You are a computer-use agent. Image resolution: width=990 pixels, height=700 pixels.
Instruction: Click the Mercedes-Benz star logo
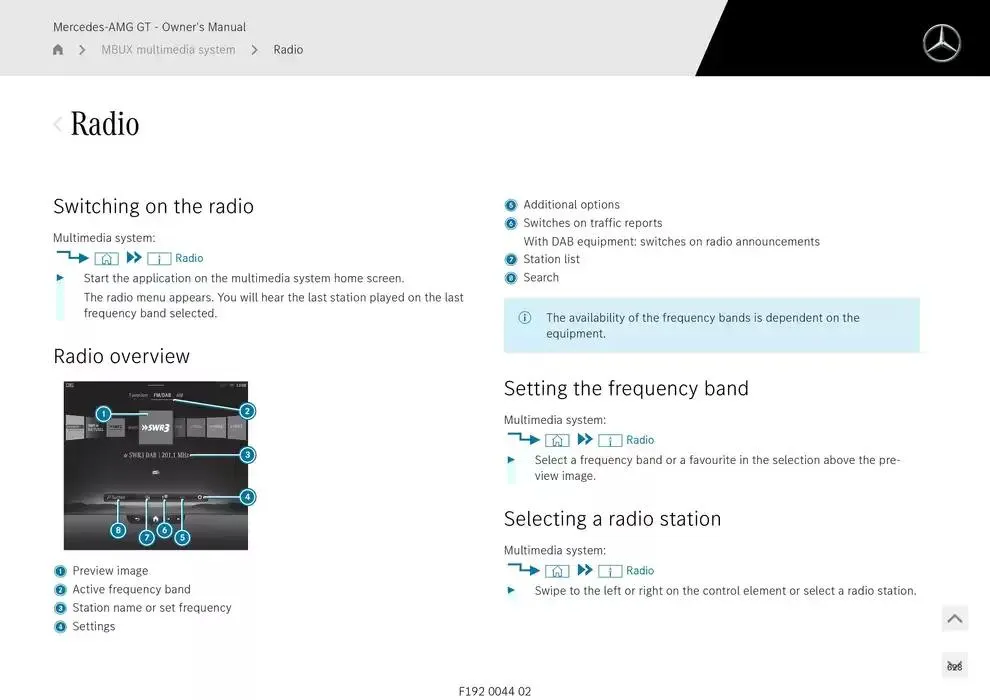941,43
